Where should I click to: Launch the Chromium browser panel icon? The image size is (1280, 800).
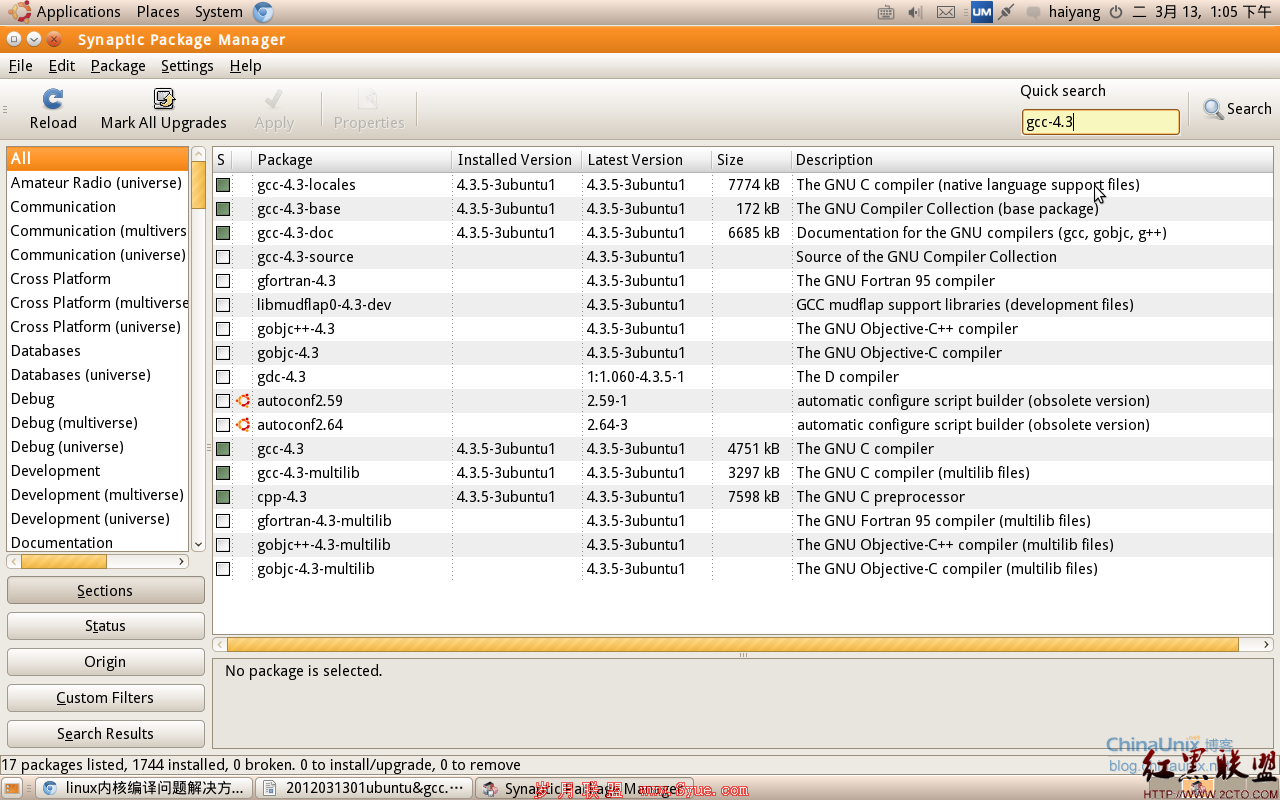(263, 12)
